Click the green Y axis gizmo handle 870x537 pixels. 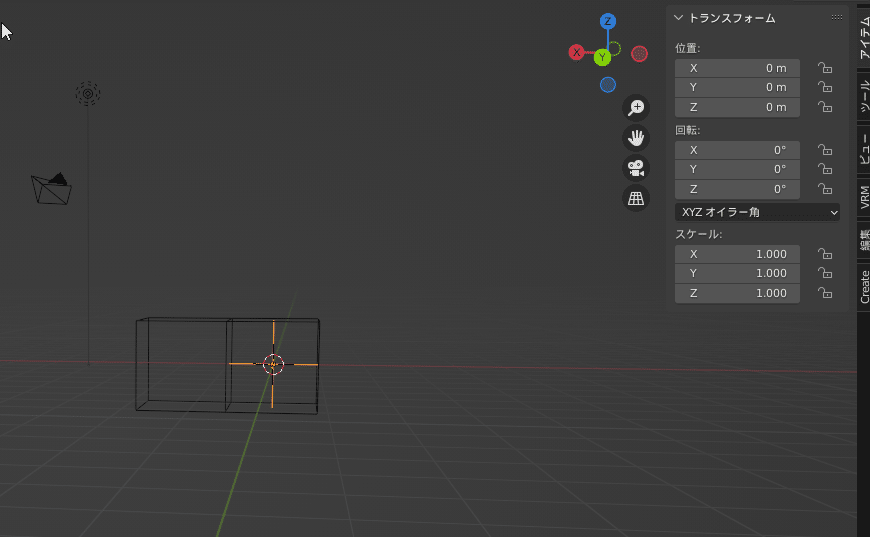click(602, 57)
